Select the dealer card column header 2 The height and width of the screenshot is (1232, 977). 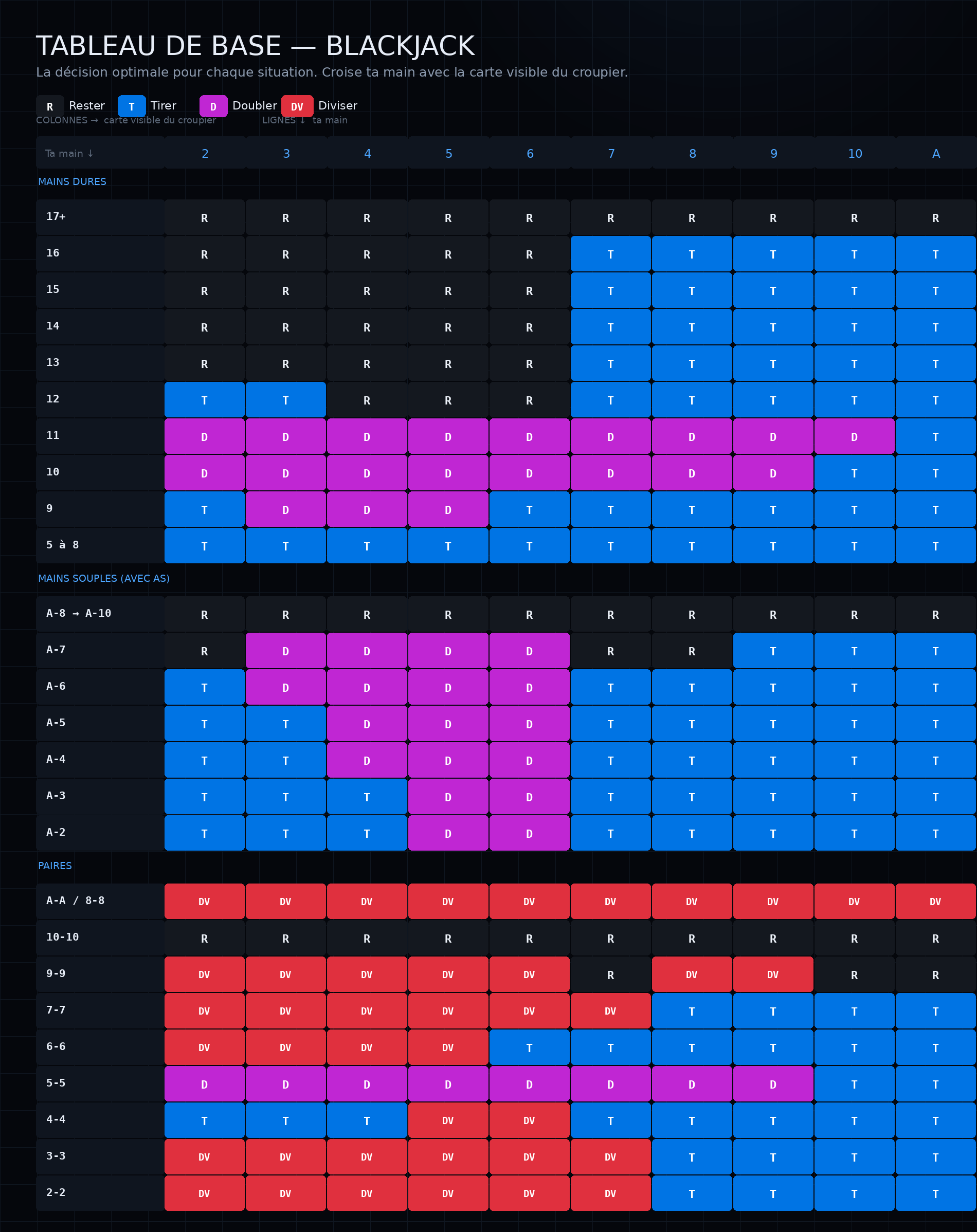pos(205,153)
